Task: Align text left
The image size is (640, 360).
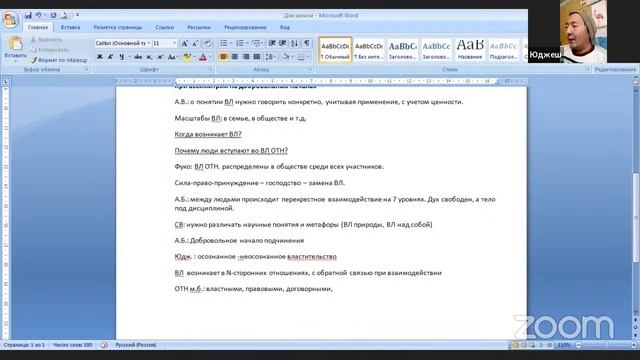Action: point(224,57)
